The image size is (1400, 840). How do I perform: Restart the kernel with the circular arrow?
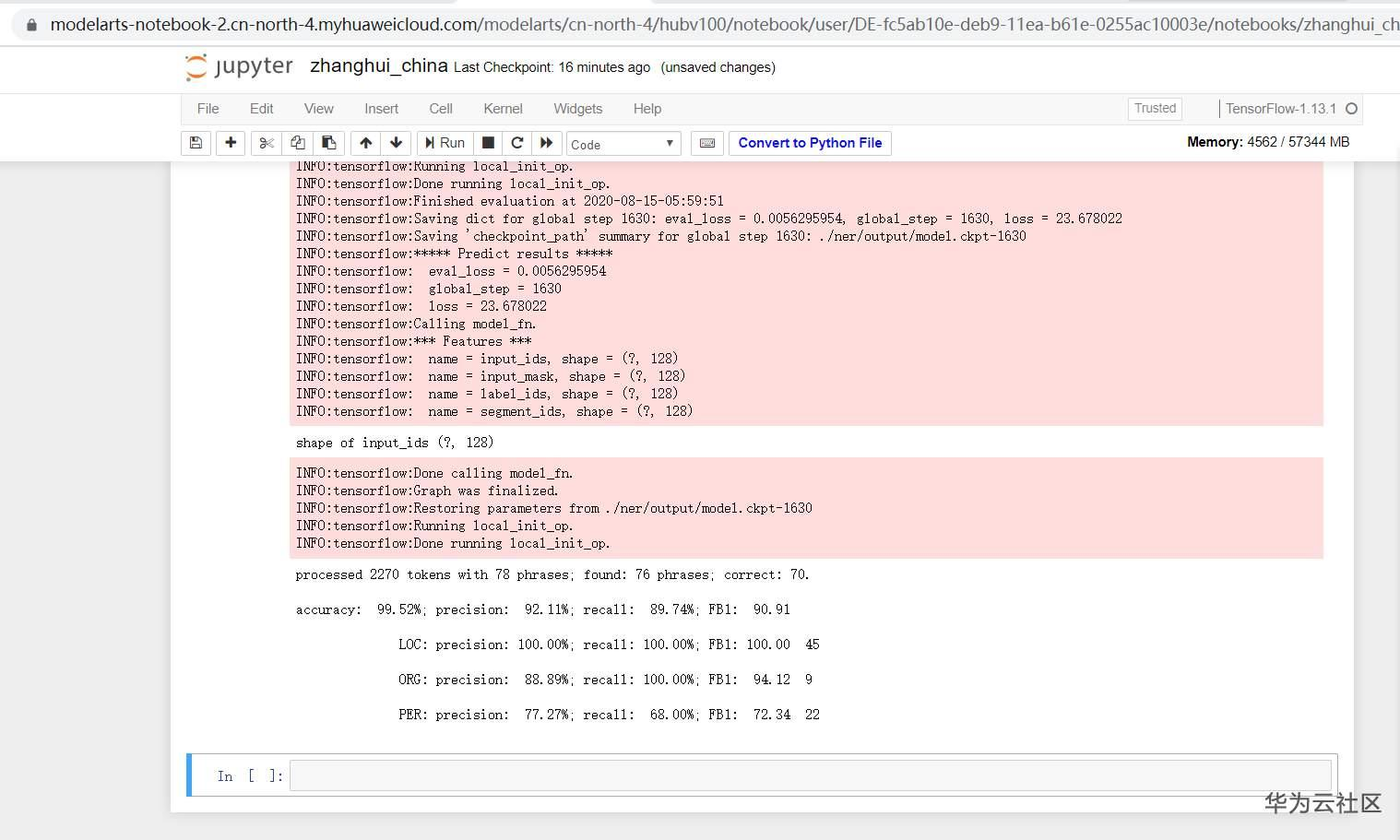pyautogui.click(x=517, y=143)
